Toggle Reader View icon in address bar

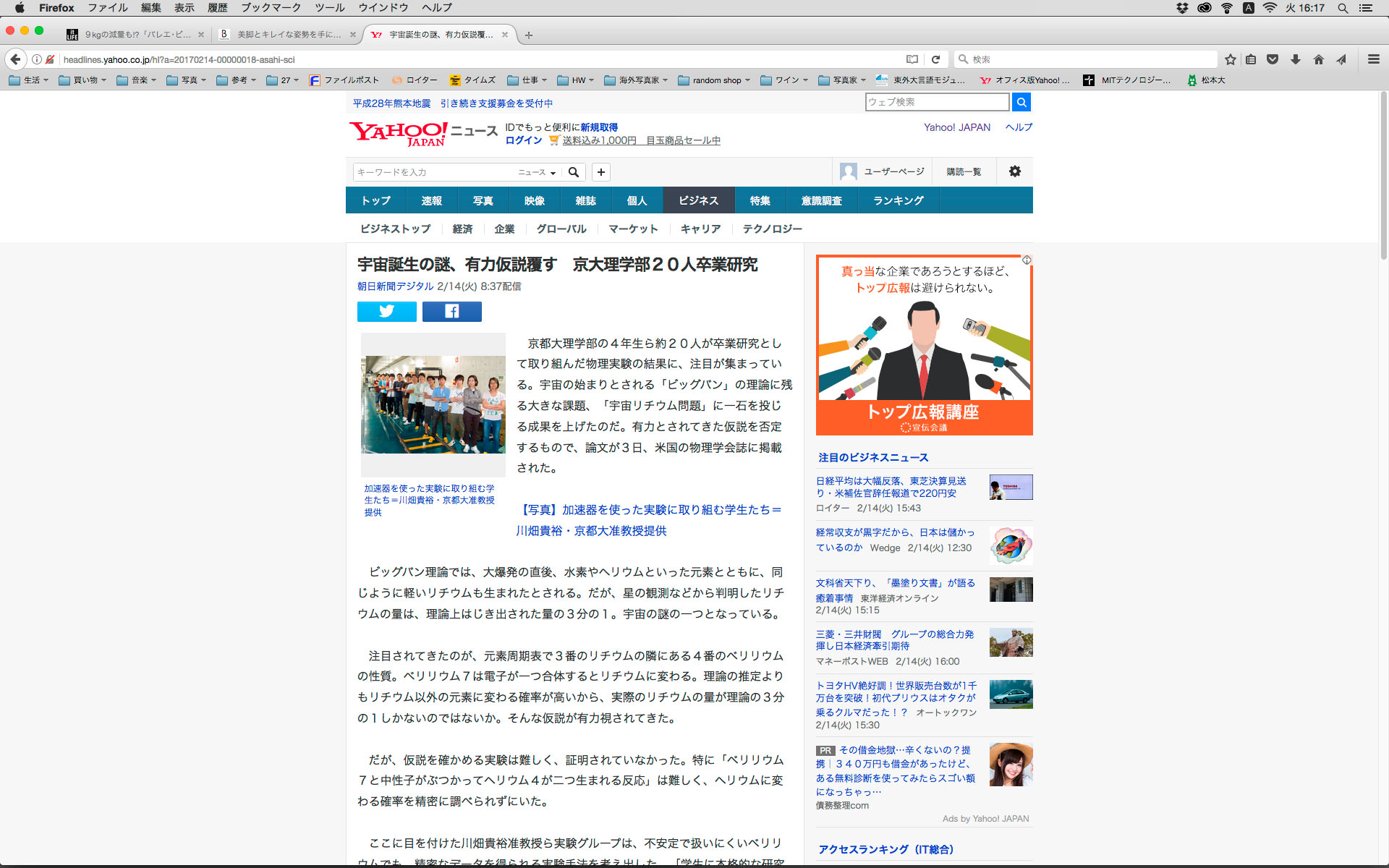(x=912, y=59)
